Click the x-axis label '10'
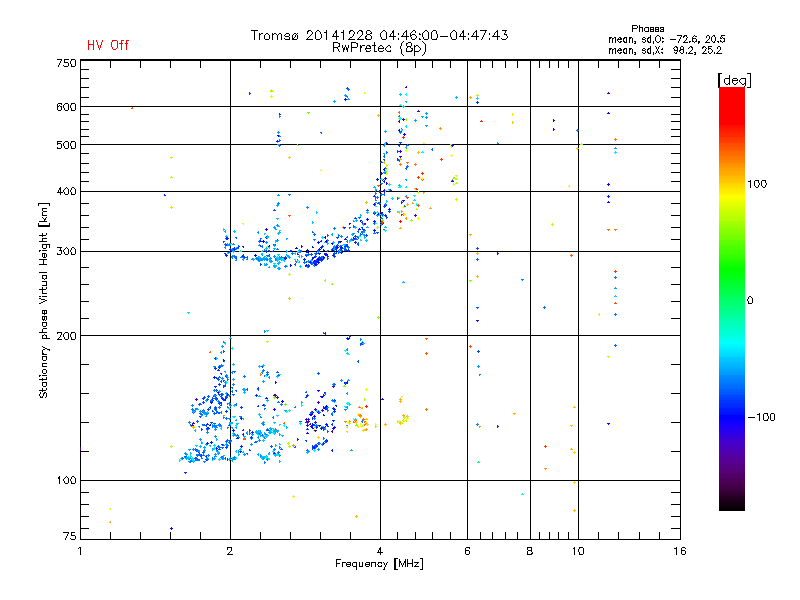Image resolution: width=800 pixels, height=600 pixels. click(x=578, y=551)
